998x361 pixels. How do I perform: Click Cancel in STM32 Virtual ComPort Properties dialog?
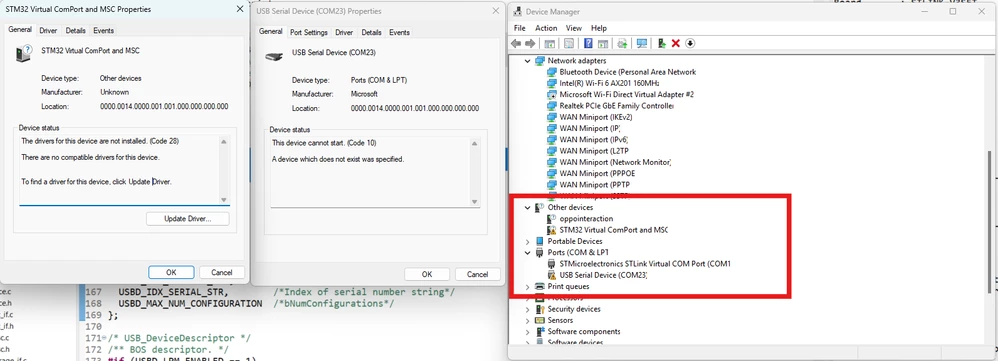222,273
